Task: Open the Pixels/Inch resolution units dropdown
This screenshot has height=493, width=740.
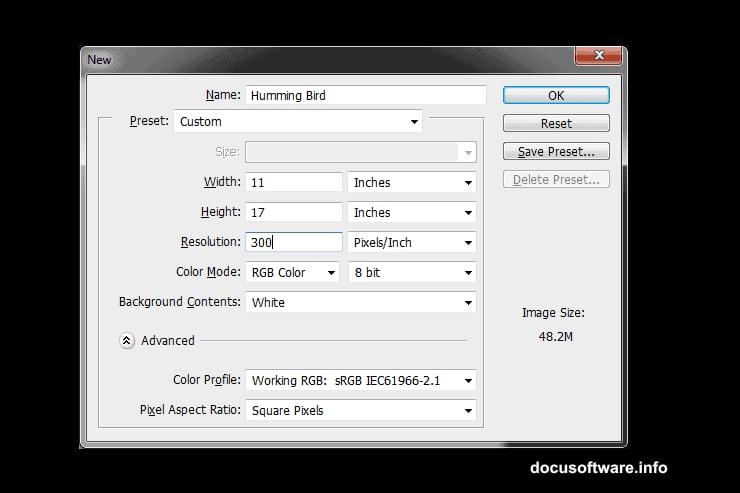Action: [412, 243]
